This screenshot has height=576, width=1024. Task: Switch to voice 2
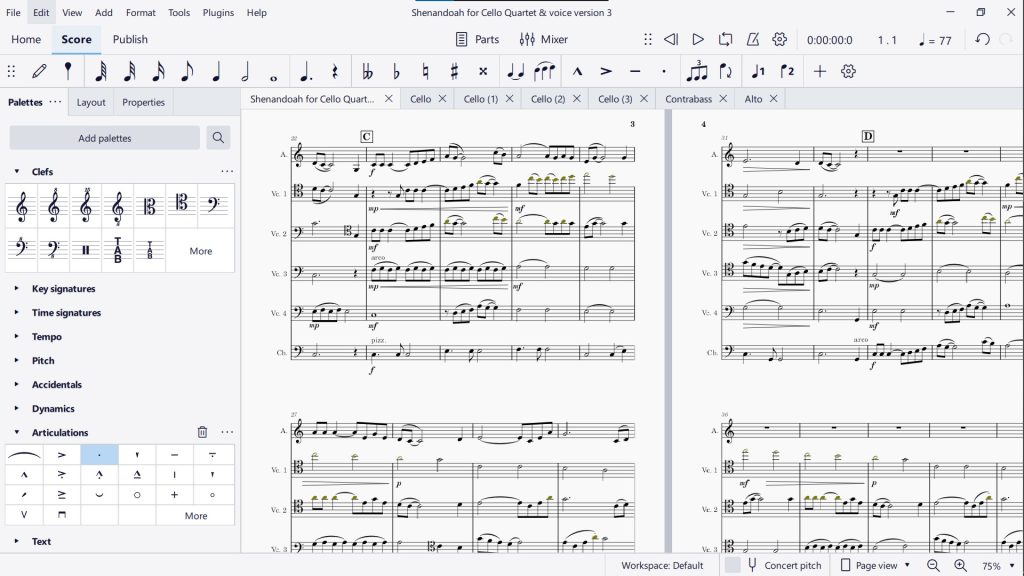coord(787,72)
